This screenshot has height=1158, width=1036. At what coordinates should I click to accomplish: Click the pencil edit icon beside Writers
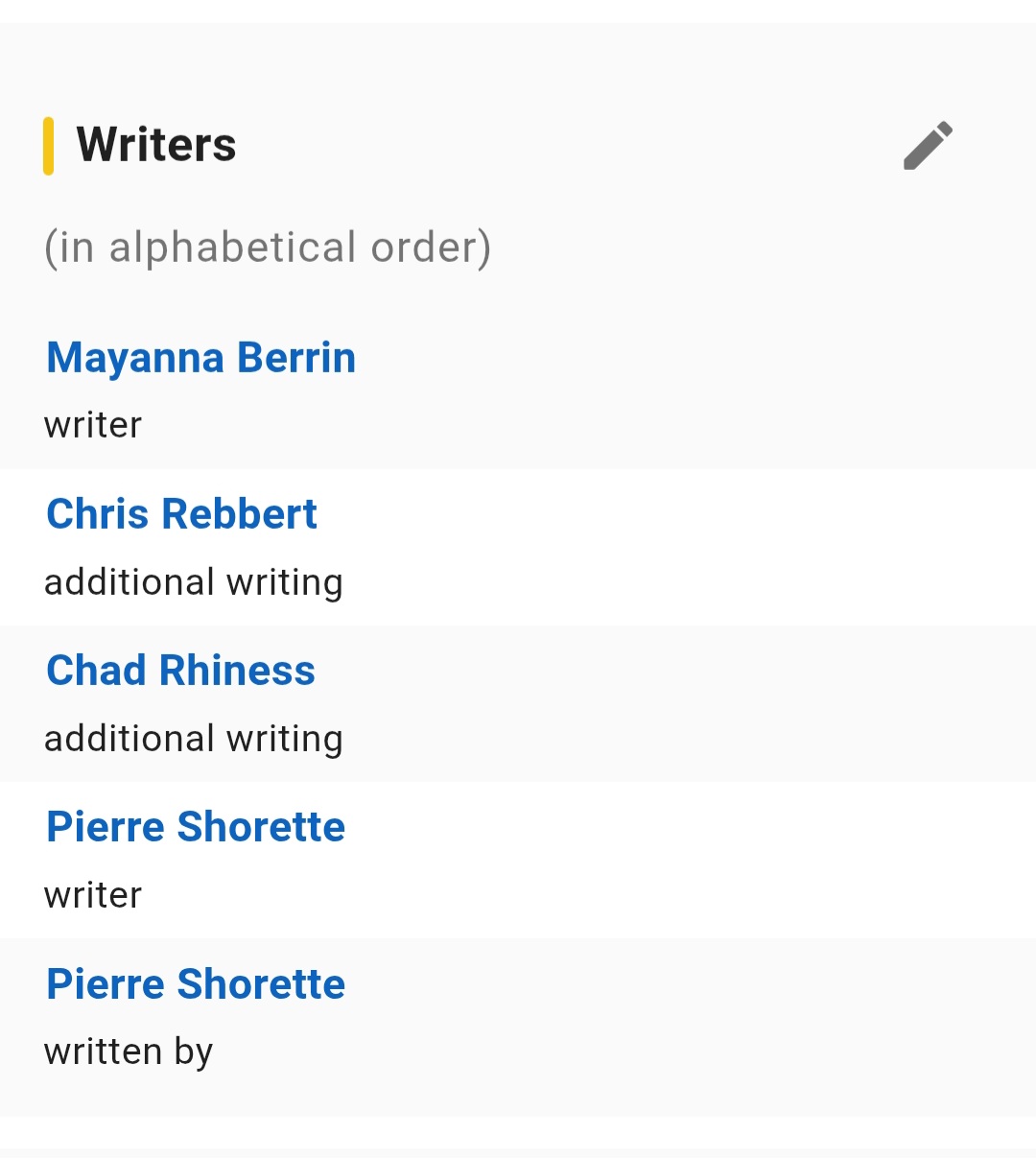point(928,146)
